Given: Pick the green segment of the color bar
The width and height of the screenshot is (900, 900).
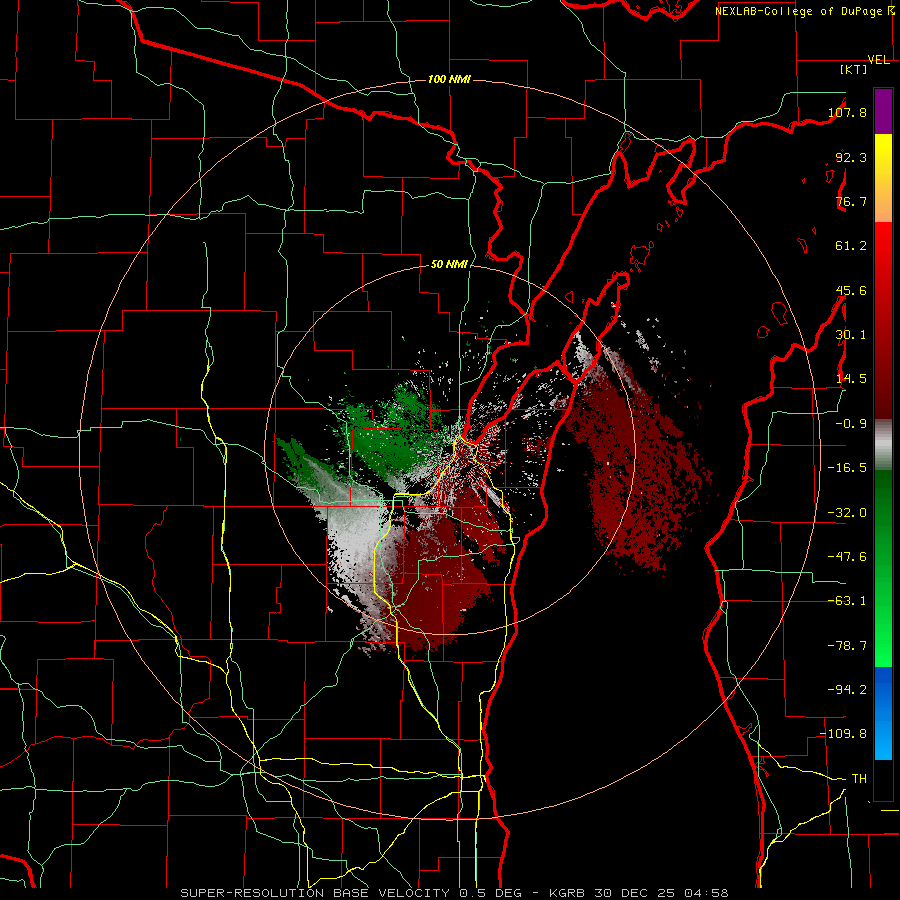Looking at the screenshot, I should (x=883, y=568).
